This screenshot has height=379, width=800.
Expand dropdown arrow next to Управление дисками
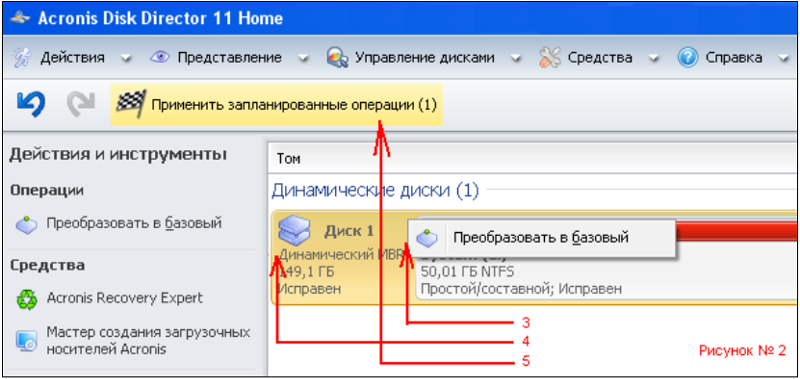point(515,59)
